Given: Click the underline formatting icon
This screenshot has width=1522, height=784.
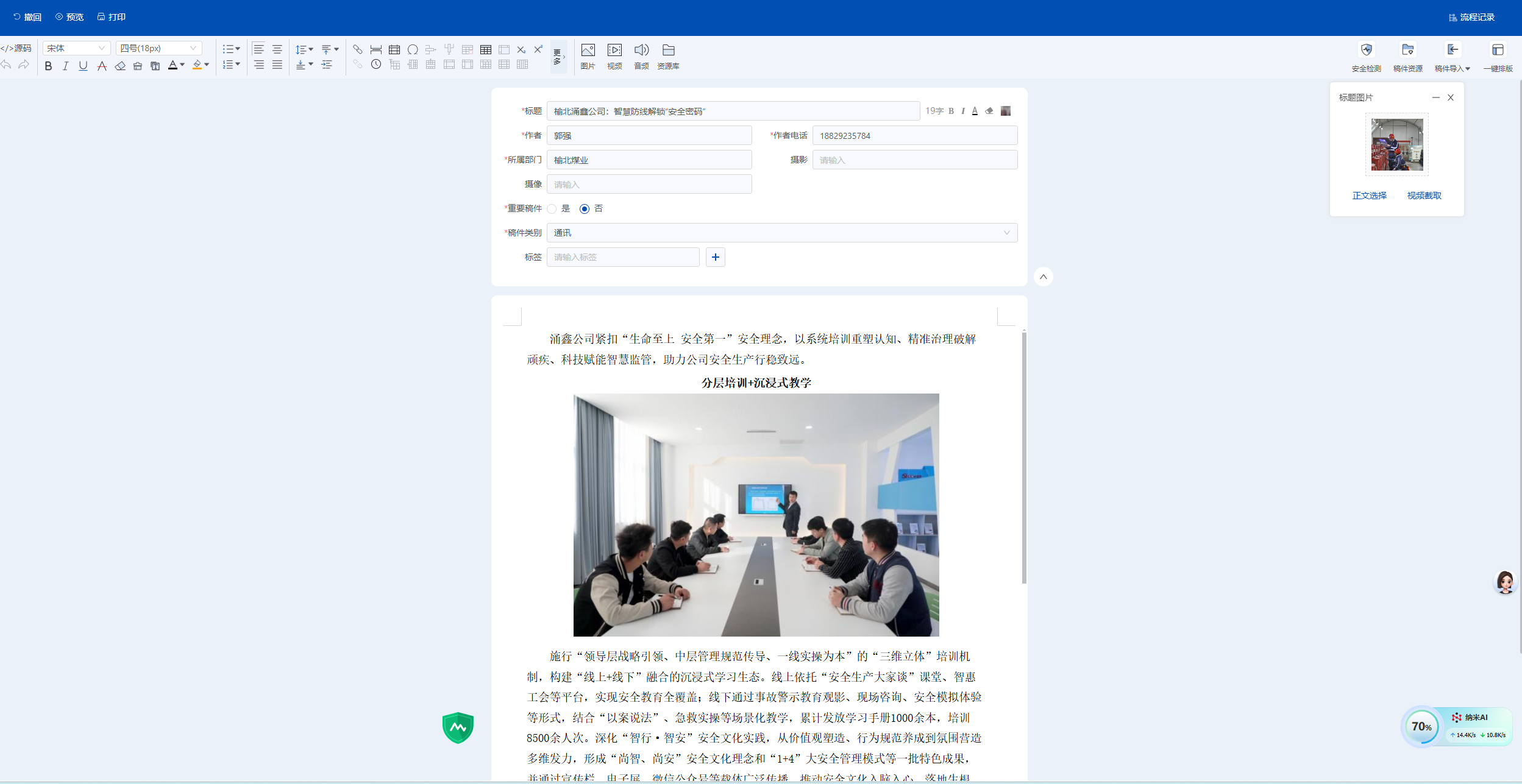Looking at the screenshot, I should coord(83,66).
